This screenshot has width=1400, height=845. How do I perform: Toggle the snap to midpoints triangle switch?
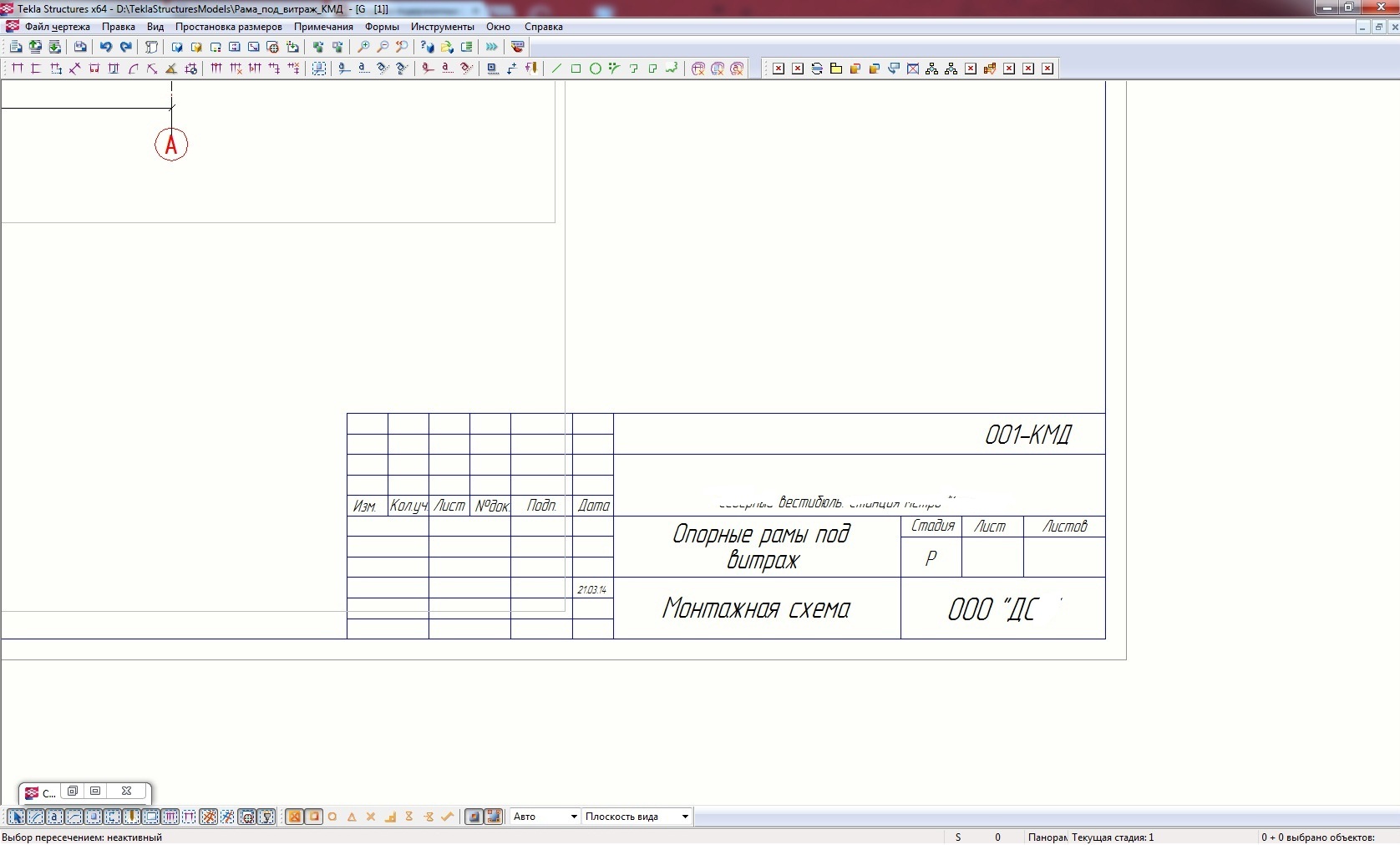(x=352, y=817)
